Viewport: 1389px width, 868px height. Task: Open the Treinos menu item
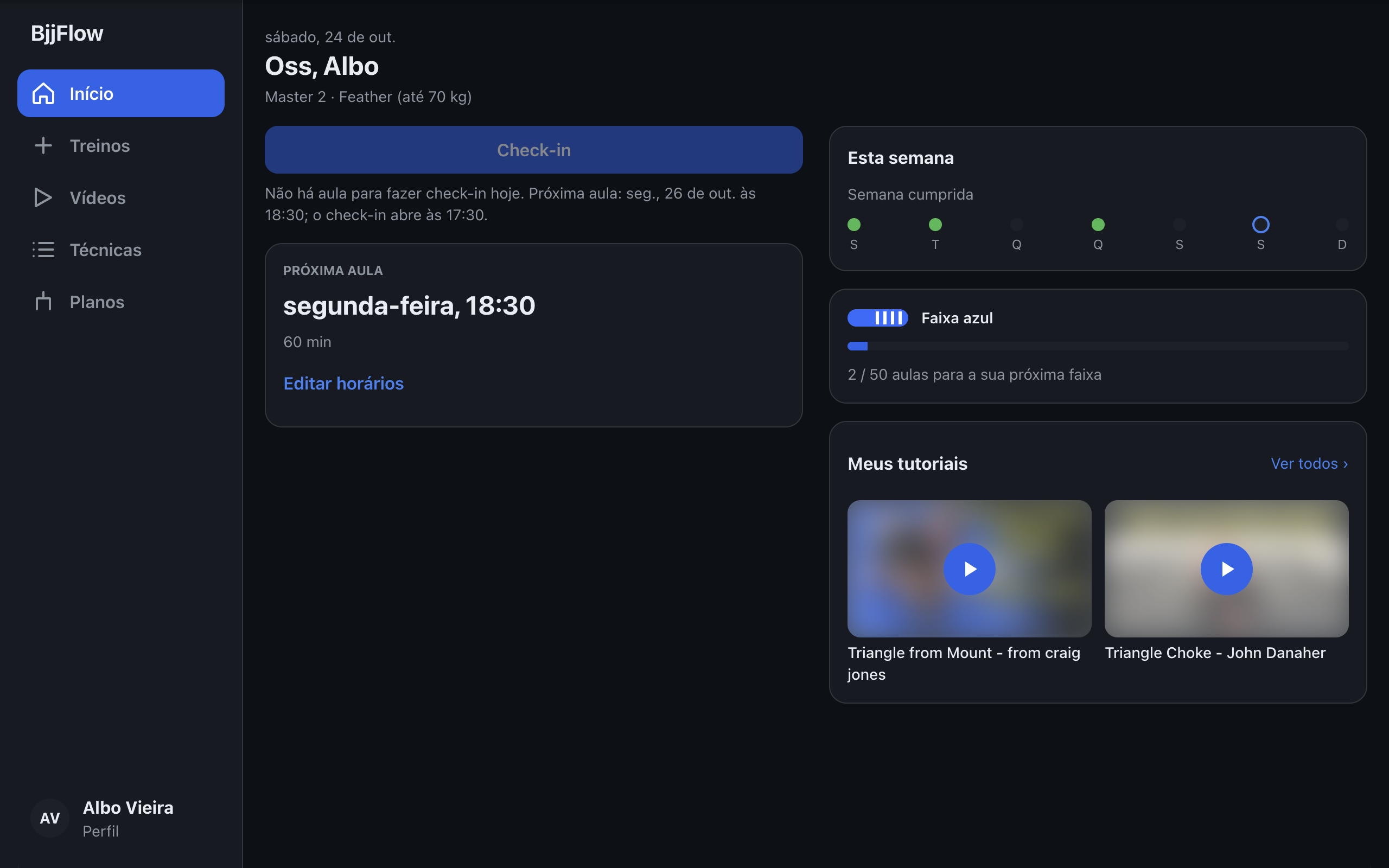(x=120, y=146)
